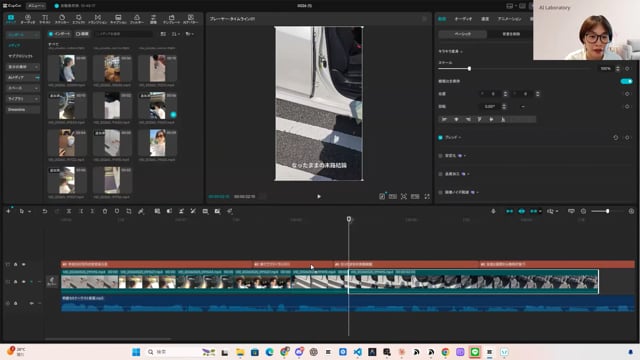Open Sub-project in the left sidebar
This screenshot has width=640, height=360.
coord(20,56)
